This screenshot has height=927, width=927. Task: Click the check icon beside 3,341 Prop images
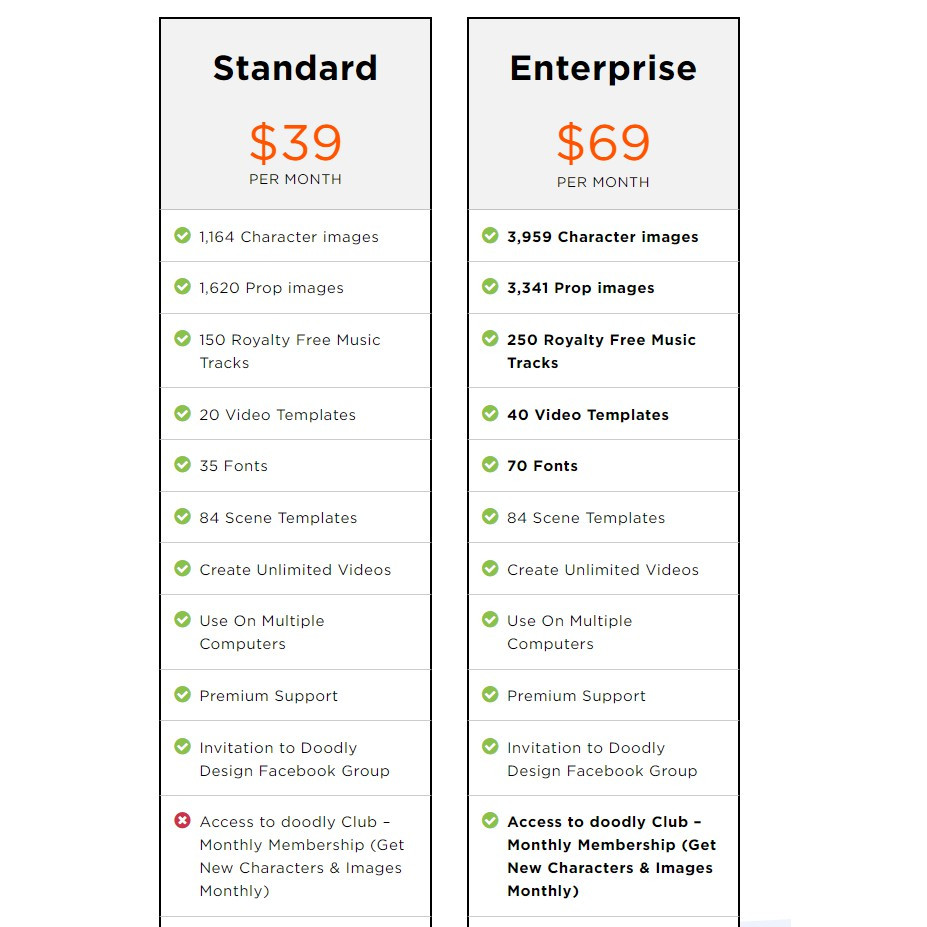[490, 287]
